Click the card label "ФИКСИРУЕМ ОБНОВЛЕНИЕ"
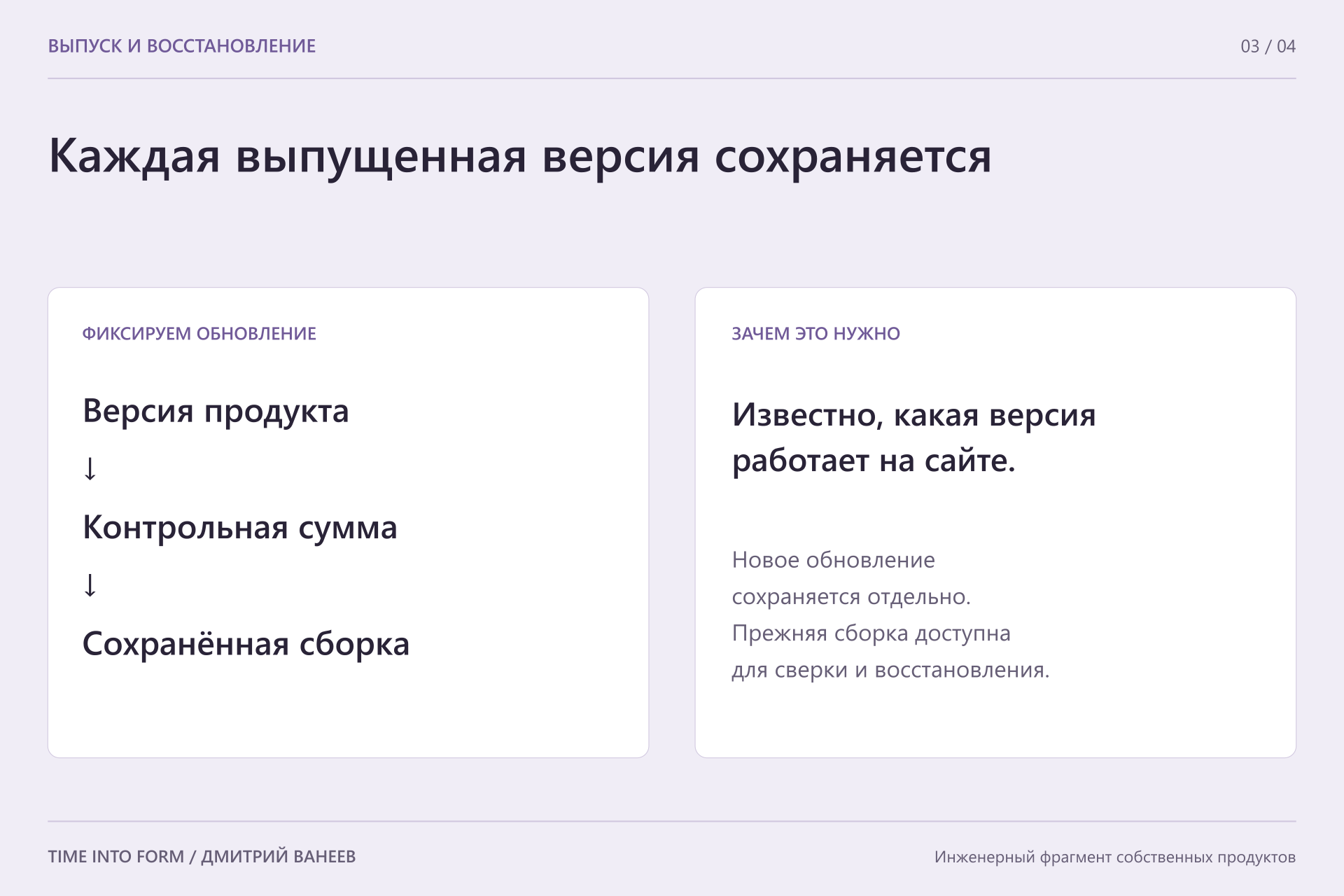Viewport: 1344px width, 896px height. point(199,333)
